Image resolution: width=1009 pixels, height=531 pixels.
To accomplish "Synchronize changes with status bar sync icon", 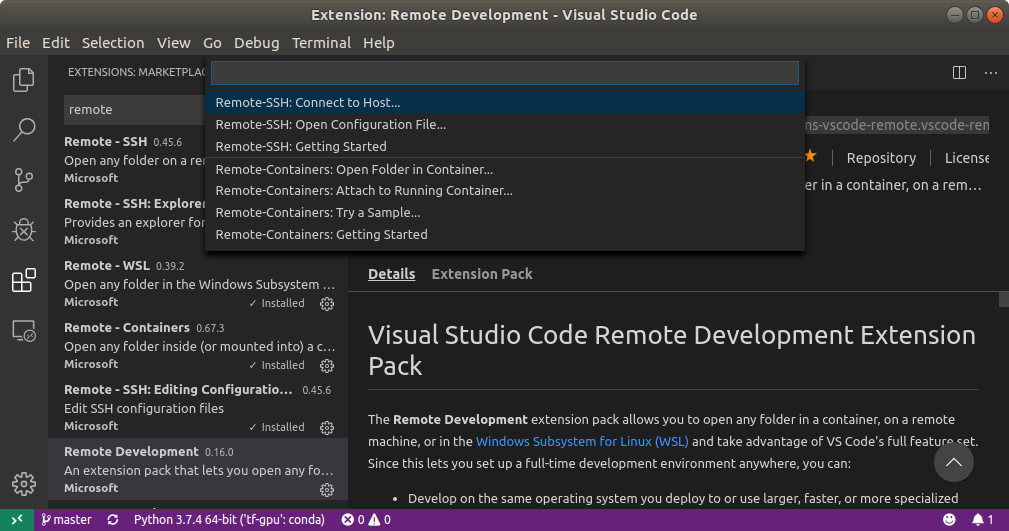I will (x=113, y=519).
